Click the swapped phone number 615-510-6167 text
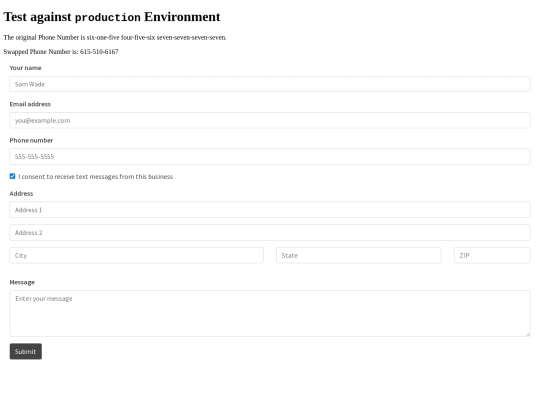540x405 pixels. click(x=99, y=52)
